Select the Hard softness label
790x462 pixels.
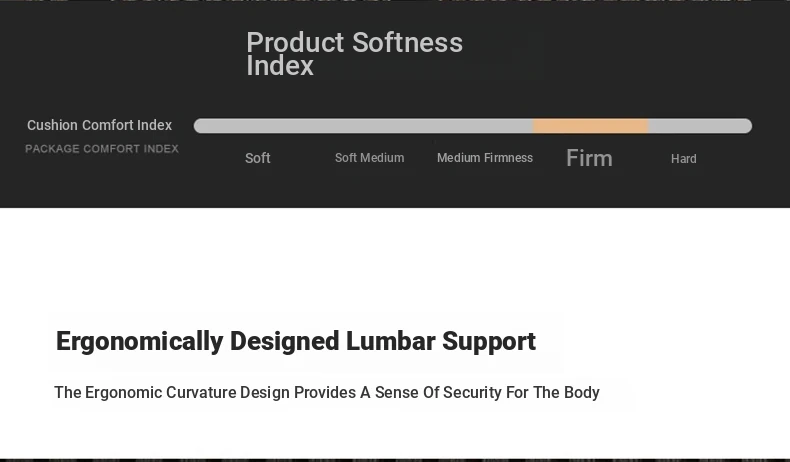pyautogui.click(x=684, y=159)
